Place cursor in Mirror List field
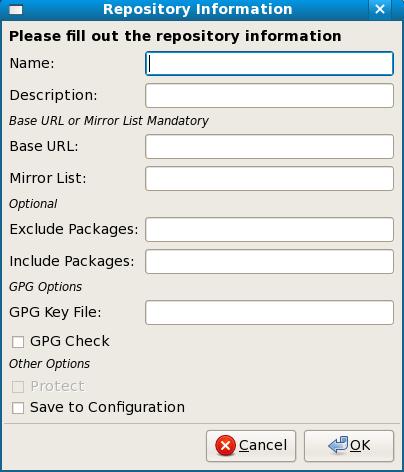Image resolution: width=404 pixels, height=472 pixels. tap(269, 179)
